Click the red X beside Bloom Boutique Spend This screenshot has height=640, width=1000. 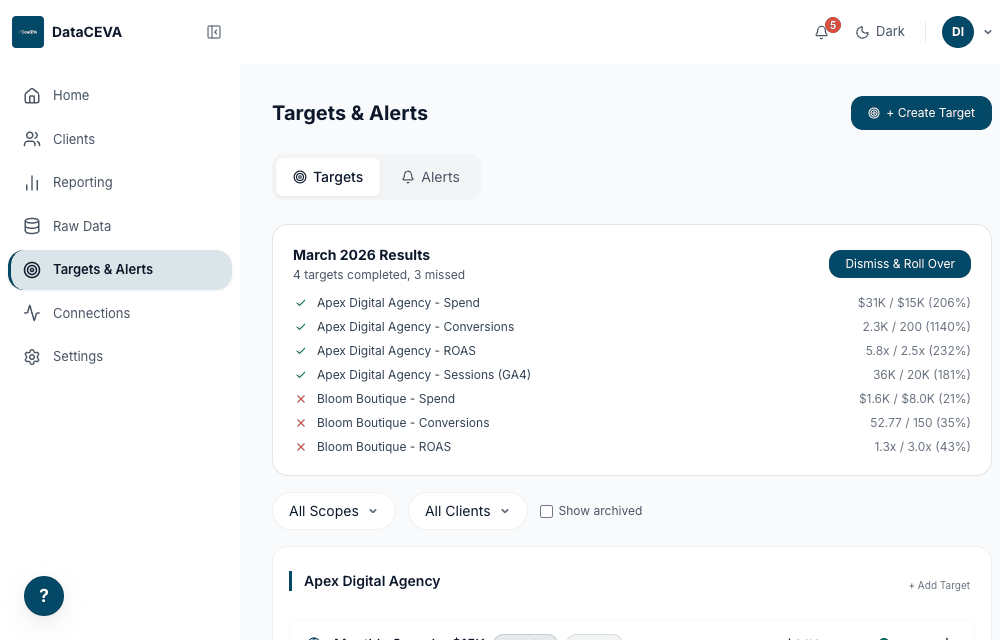pyautogui.click(x=301, y=399)
